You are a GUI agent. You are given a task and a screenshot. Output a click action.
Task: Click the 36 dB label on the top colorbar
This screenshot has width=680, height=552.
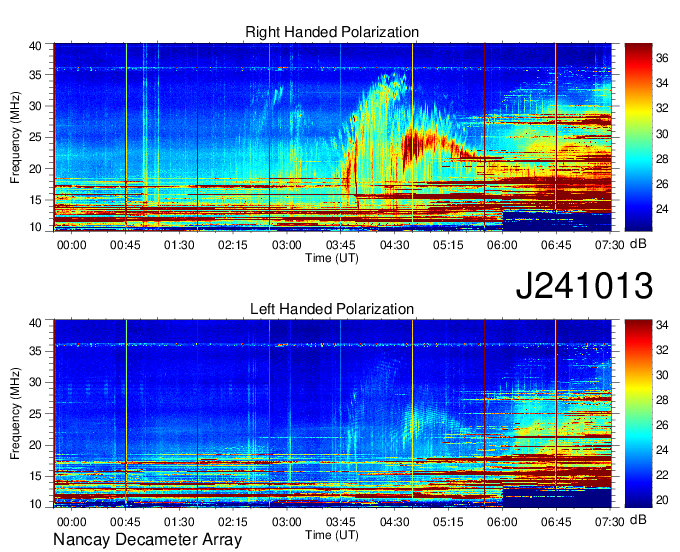click(x=662, y=58)
